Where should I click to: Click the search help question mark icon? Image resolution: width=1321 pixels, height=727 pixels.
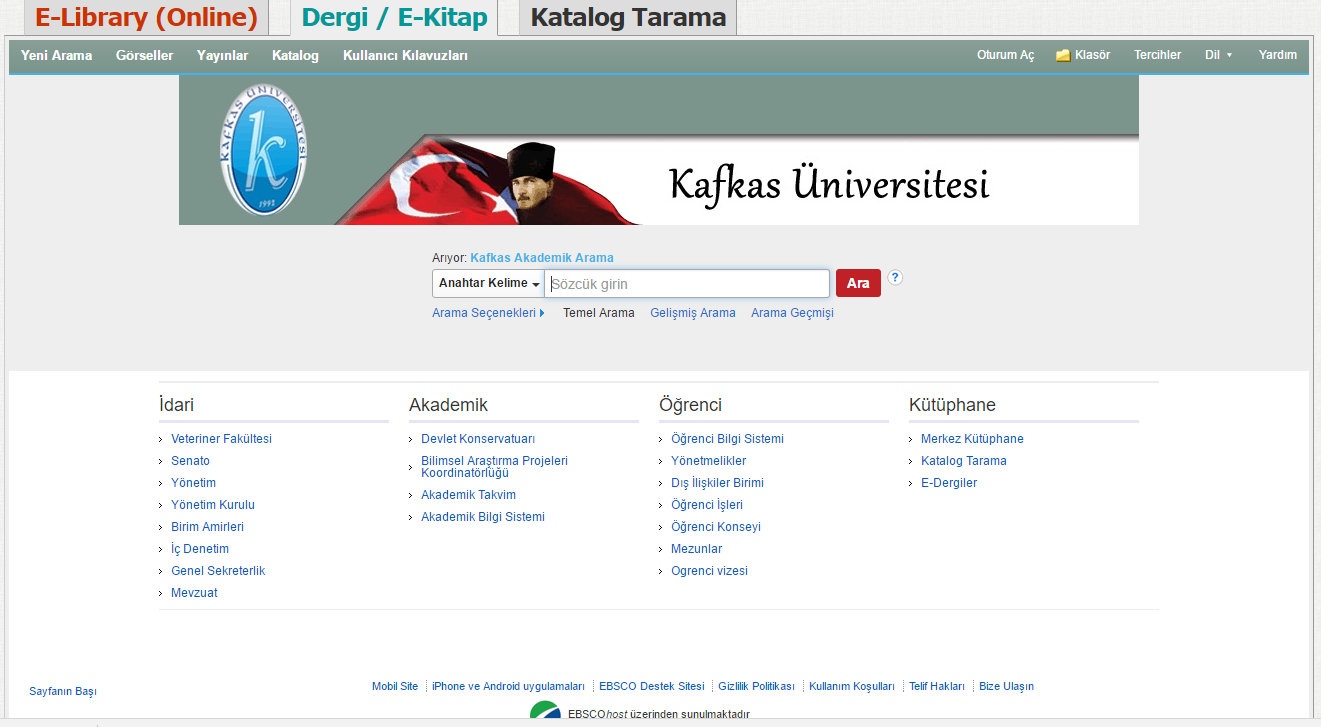coord(895,278)
